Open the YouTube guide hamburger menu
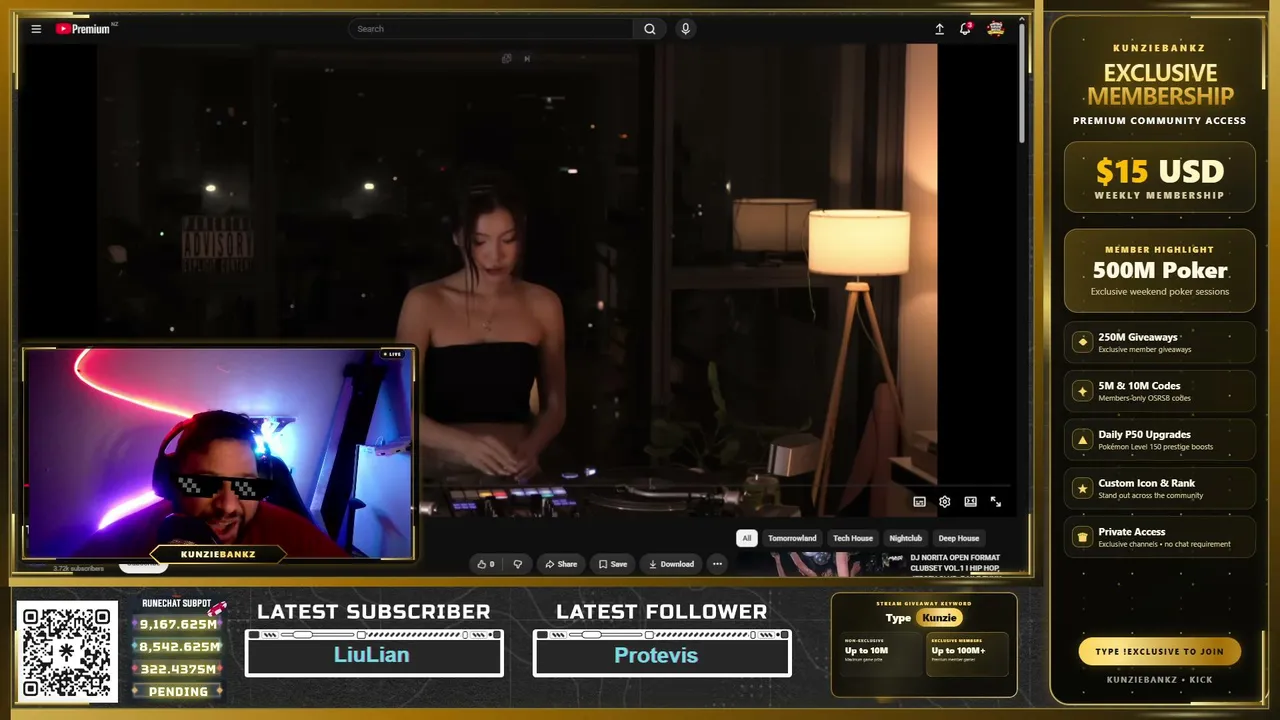Image resolution: width=1280 pixels, height=720 pixels. [36, 29]
